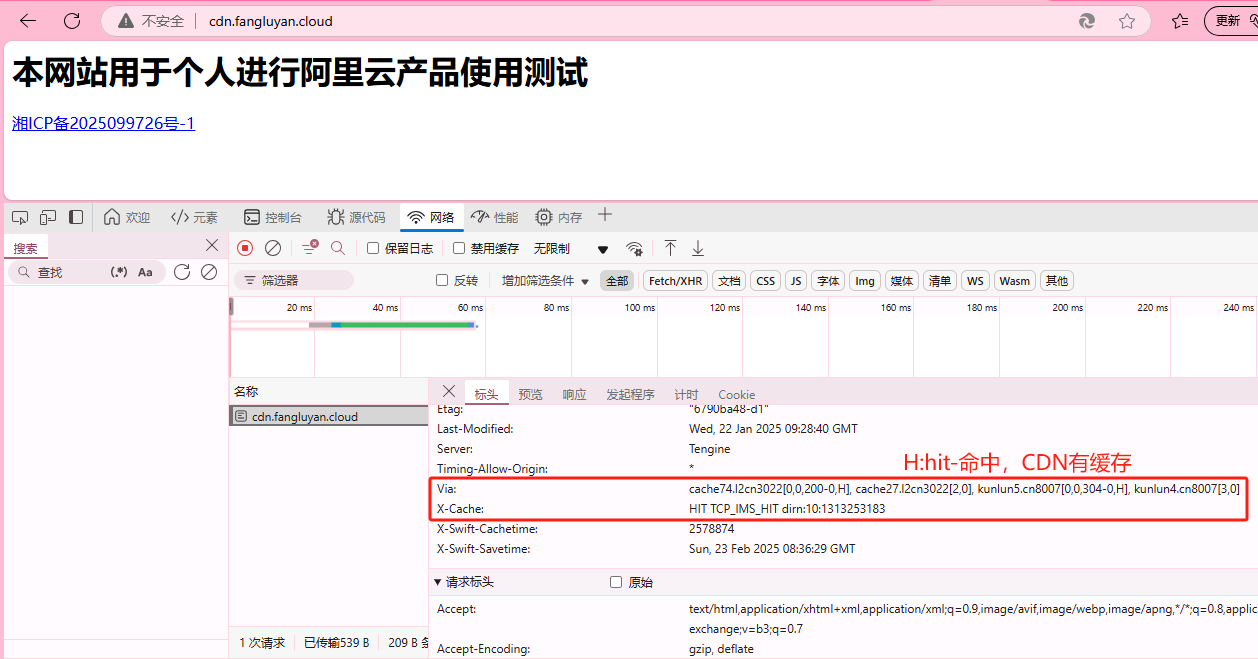The width and height of the screenshot is (1258, 659).
Task: Switch to the 预览 details tab
Action: [531, 394]
